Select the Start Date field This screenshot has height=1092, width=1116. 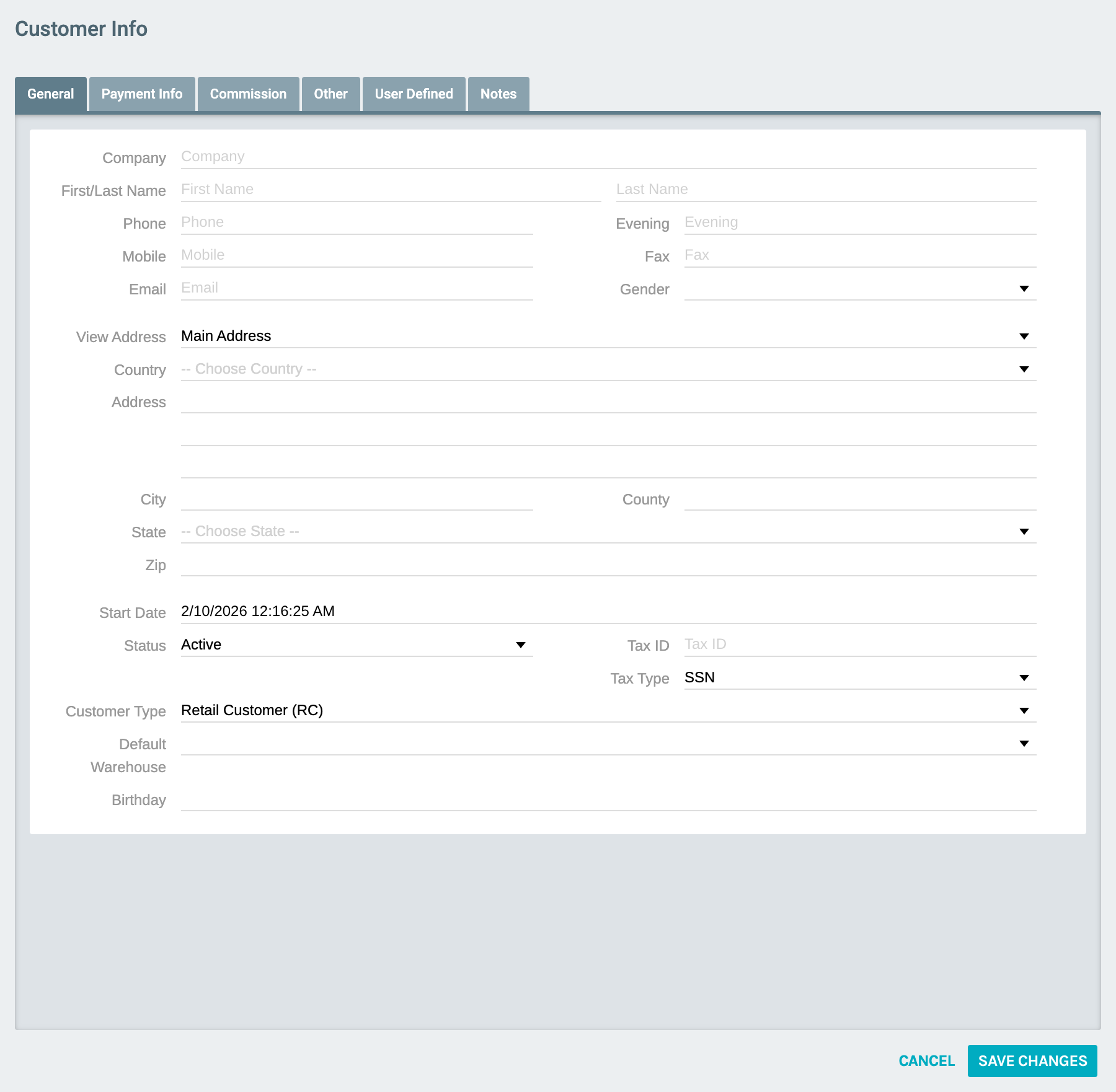coord(608,611)
